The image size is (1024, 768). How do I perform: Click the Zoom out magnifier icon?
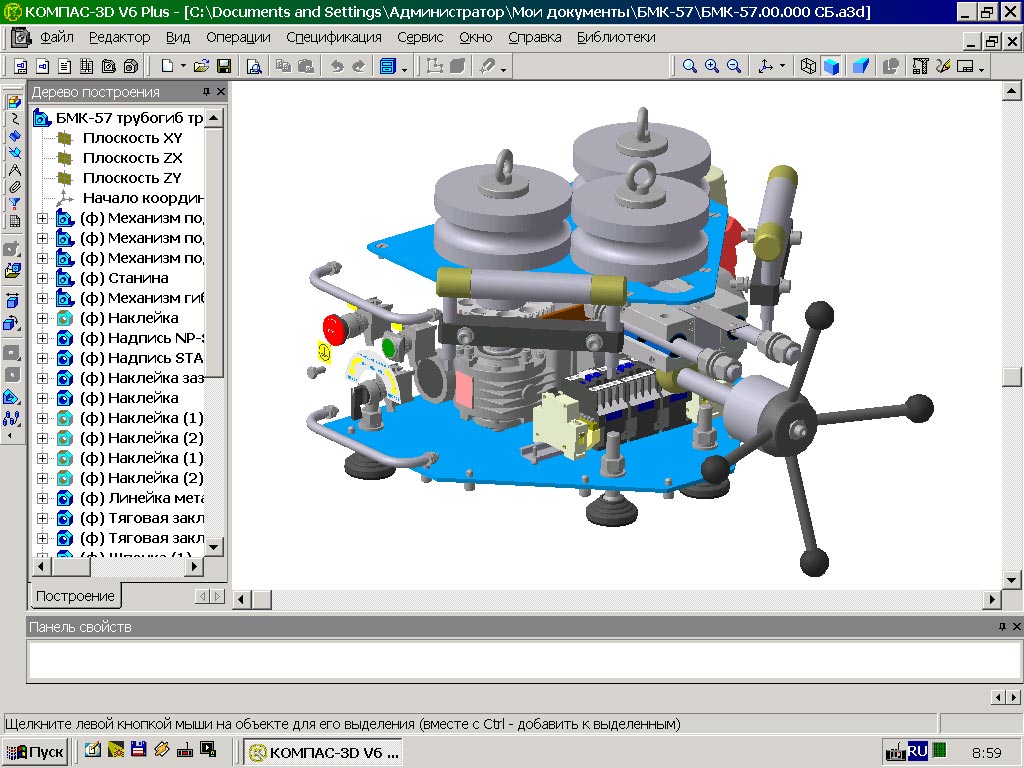click(734, 66)
